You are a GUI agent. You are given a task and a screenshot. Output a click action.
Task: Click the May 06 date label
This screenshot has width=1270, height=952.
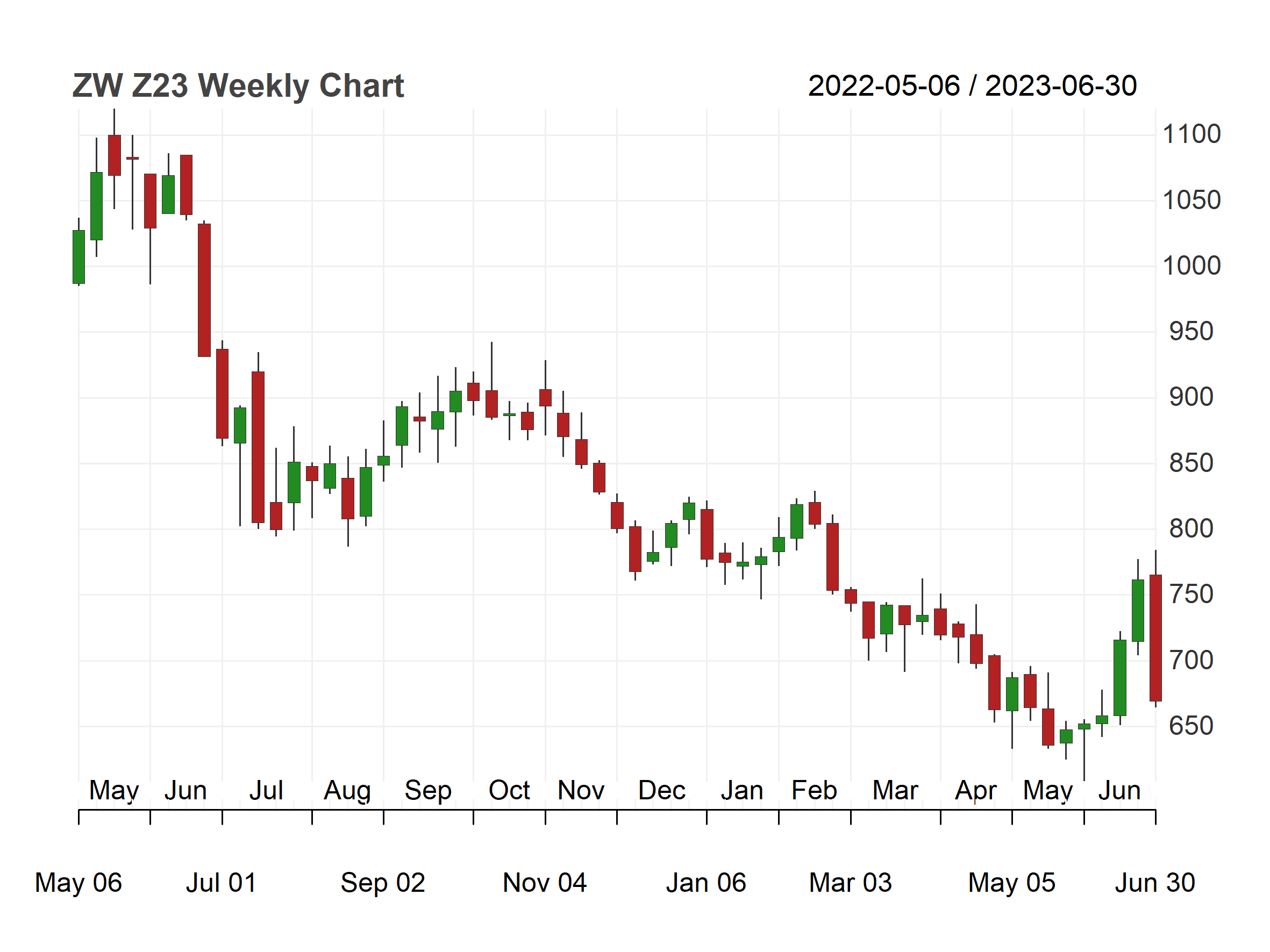coord(79,883)
